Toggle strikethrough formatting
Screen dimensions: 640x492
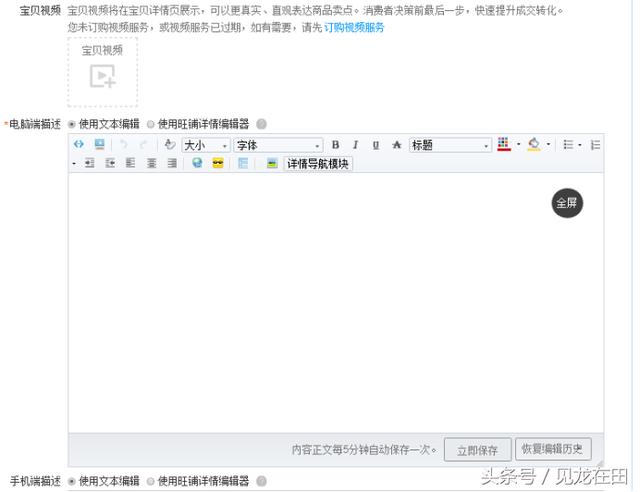[396, 145]
